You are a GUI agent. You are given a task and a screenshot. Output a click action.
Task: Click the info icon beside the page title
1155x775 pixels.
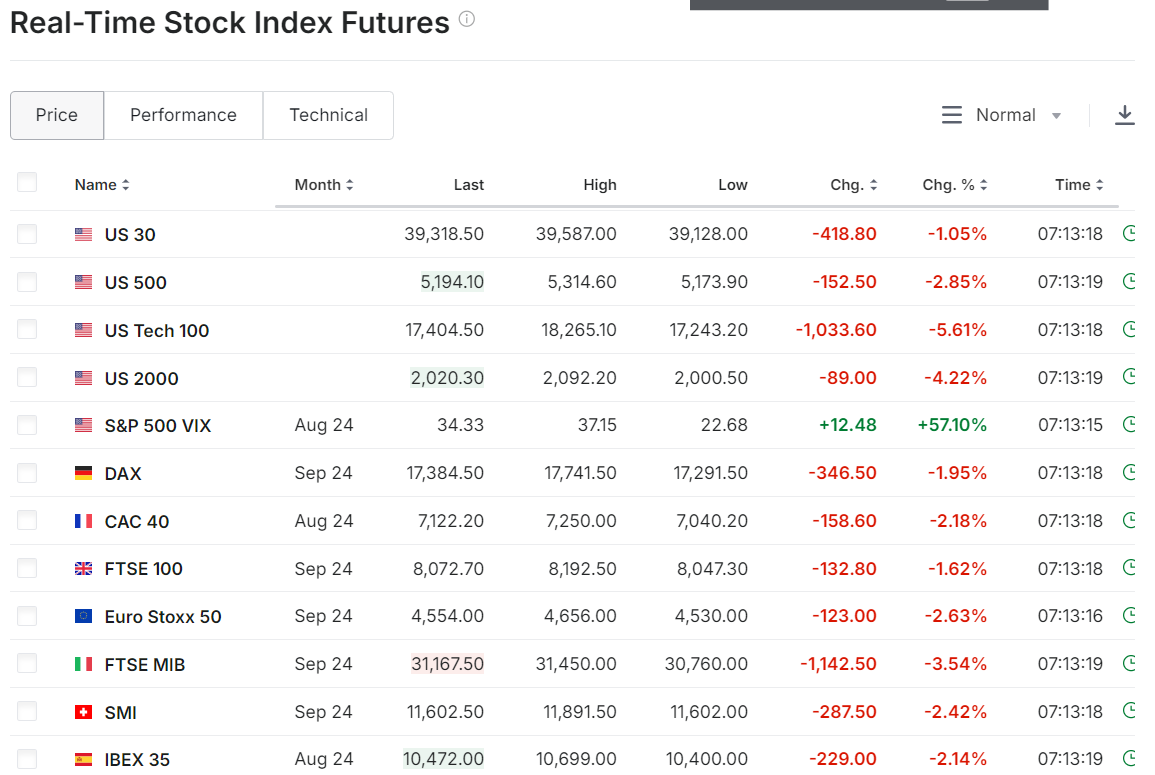(x=467, y=19)
